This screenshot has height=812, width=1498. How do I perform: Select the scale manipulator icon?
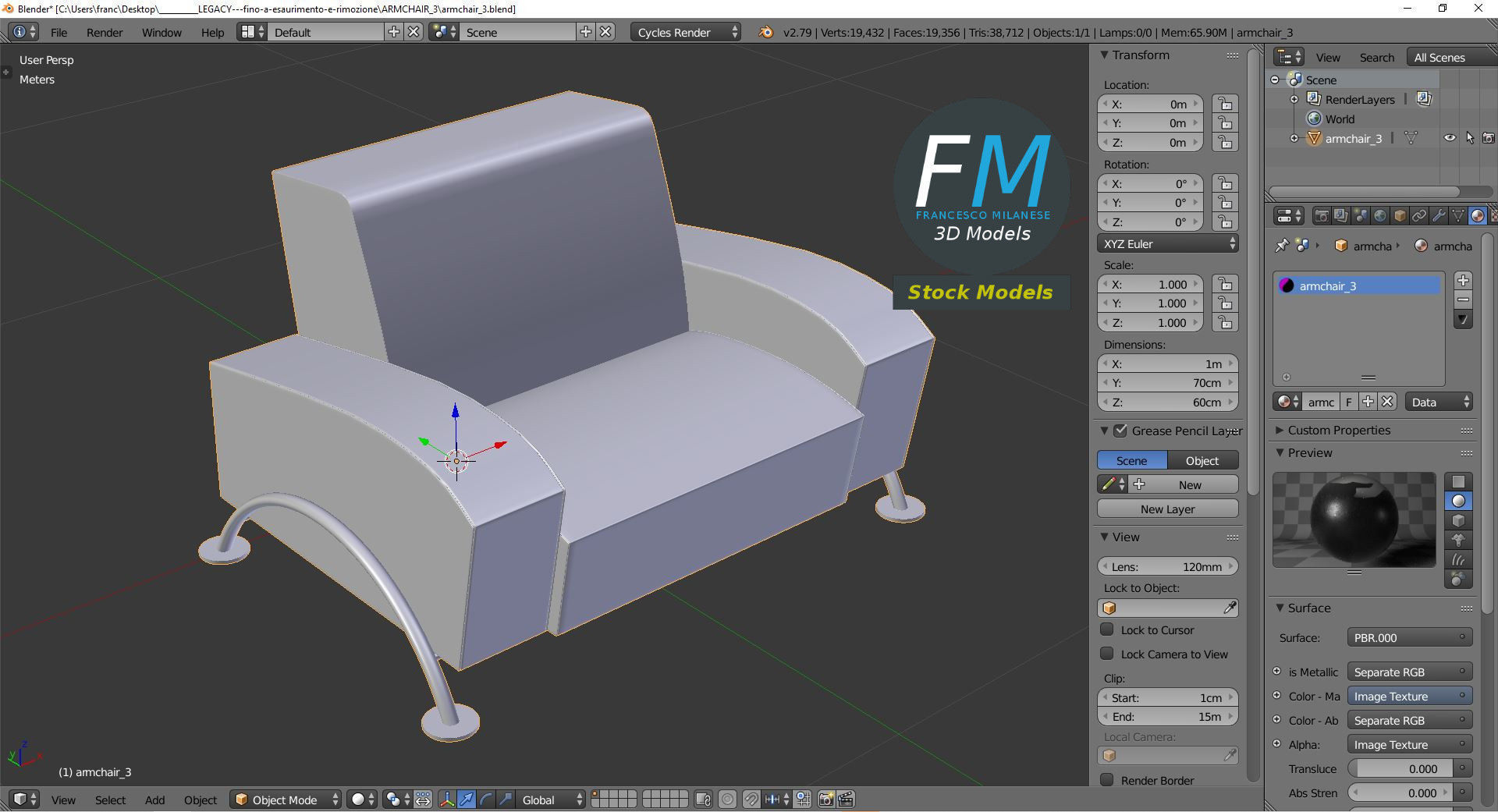point(506,800)
